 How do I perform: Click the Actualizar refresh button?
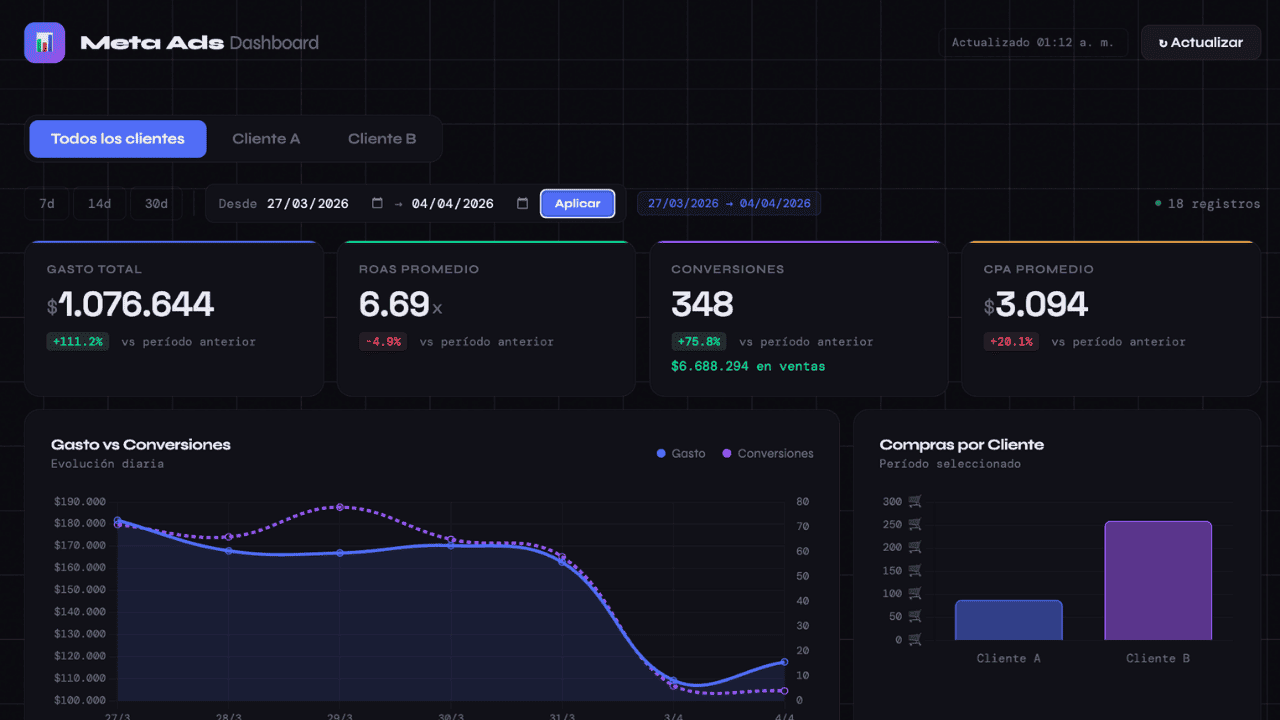coord(1201,43)
